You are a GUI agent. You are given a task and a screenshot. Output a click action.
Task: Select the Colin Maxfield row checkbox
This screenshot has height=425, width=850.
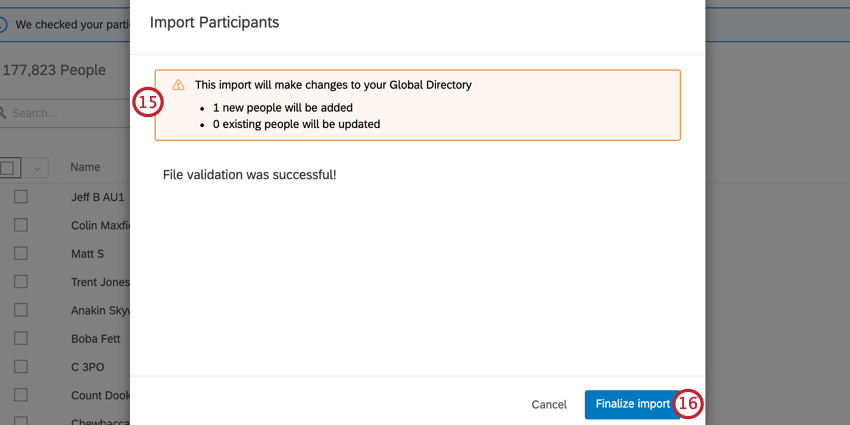[21, 225]
